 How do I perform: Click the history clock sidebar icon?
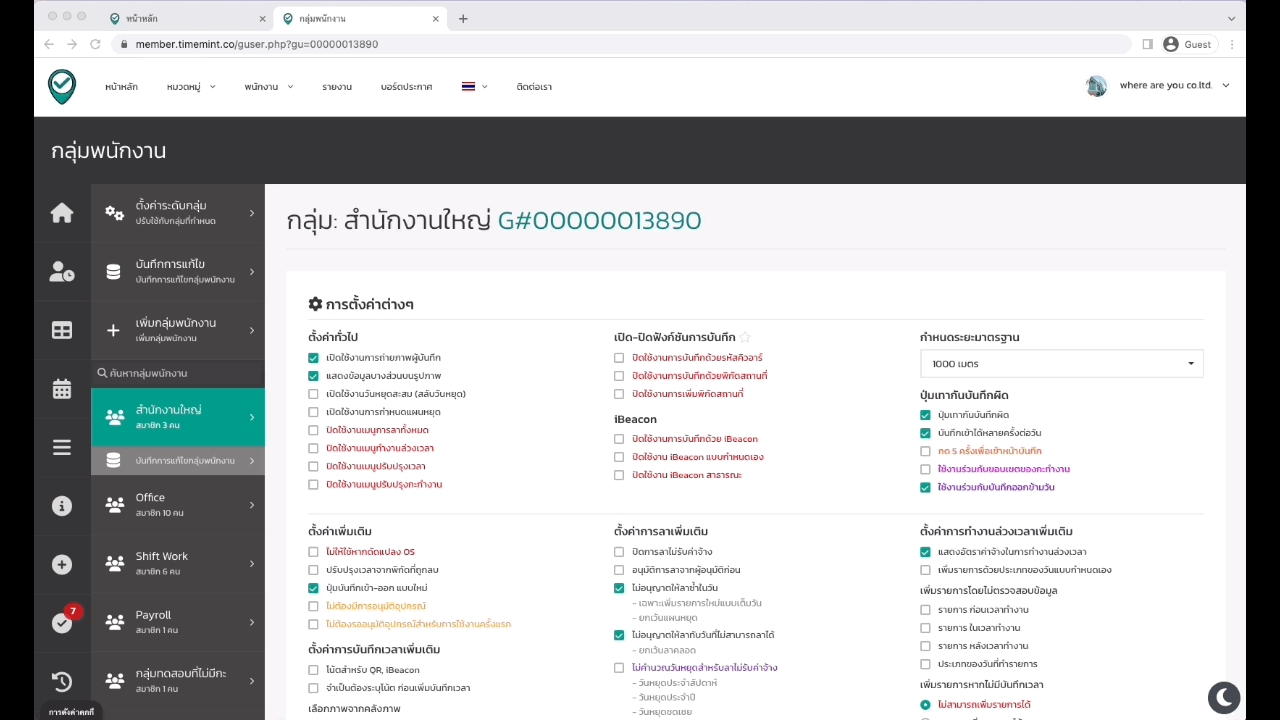click(x=62, y=682)
